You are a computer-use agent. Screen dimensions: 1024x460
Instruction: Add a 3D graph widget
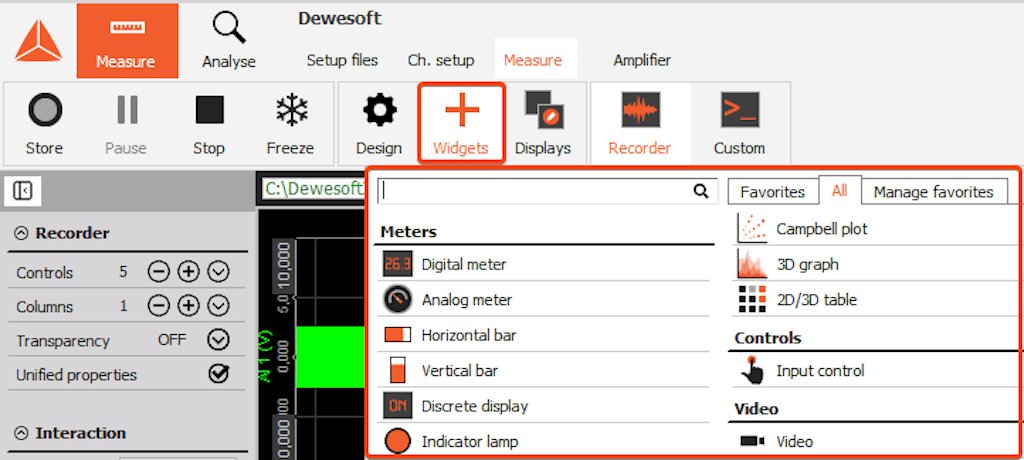pos(875,264)
